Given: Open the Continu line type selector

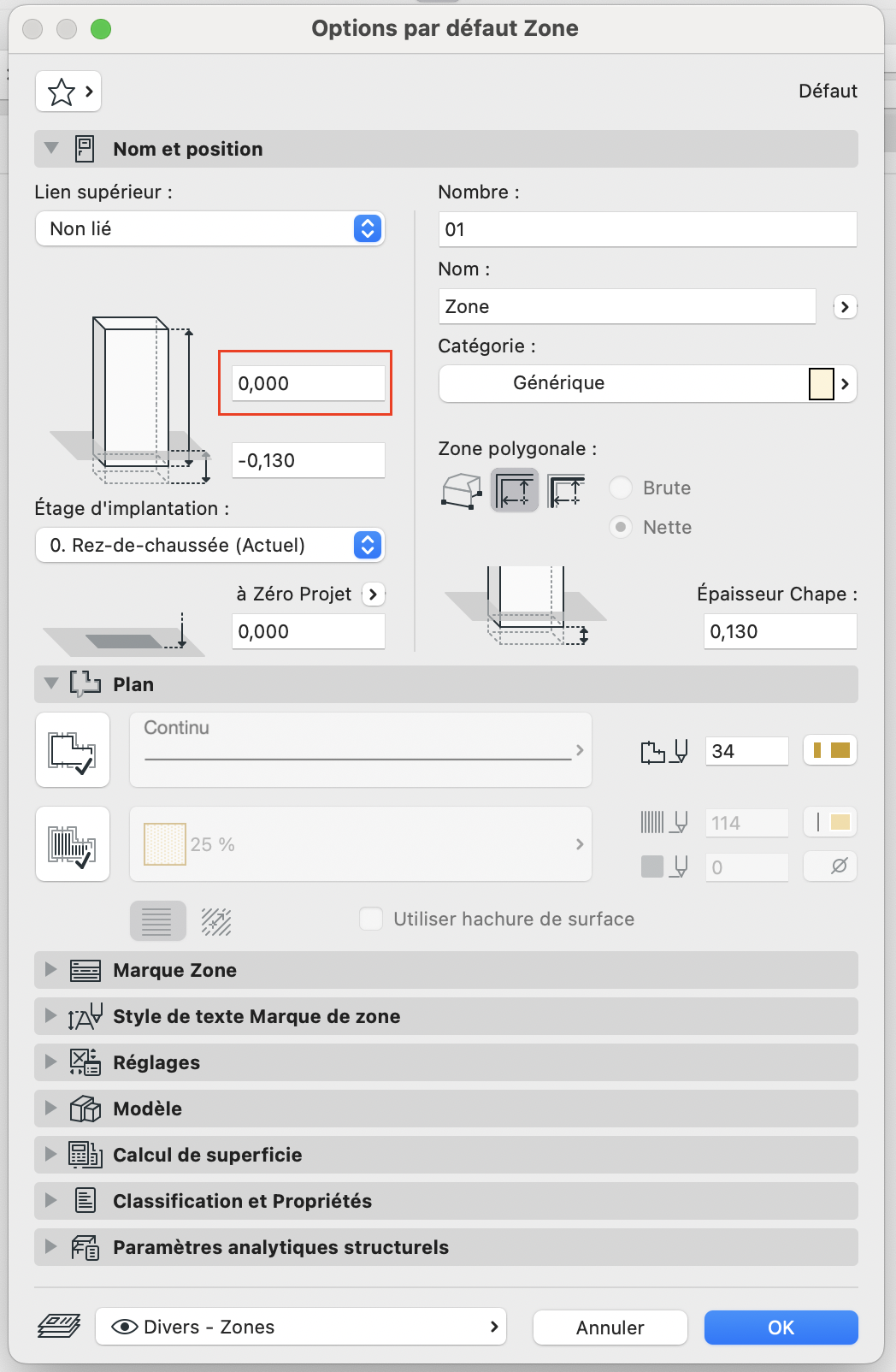Looking at the screenshot, I should point(361,750).
